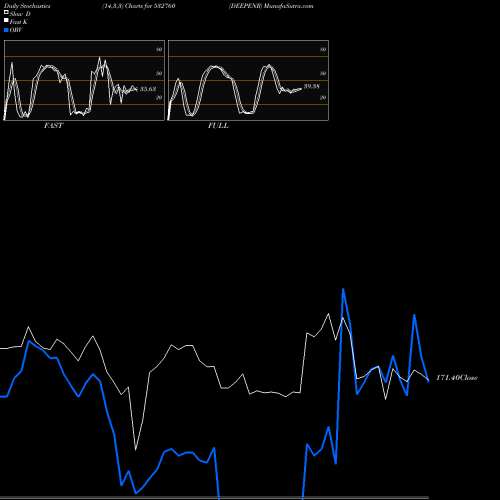Select the 'Daily Stochastics' title text
This screenshot has height=500, width=500.
pos(27,6)
